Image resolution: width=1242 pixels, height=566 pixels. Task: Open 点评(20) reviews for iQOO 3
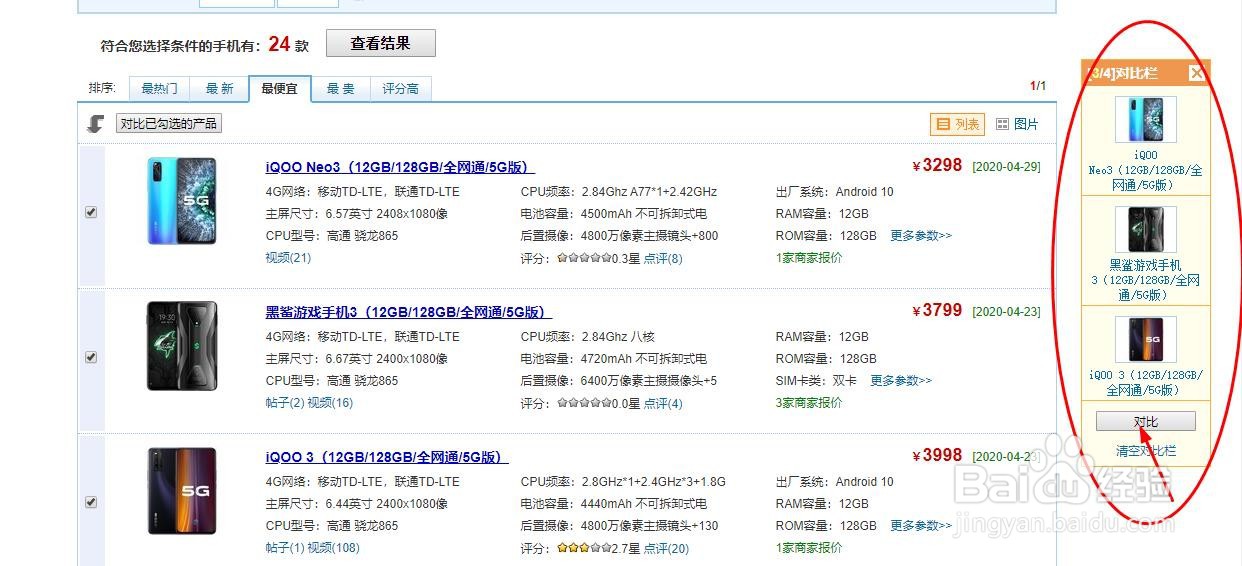(x=666, y=549)
